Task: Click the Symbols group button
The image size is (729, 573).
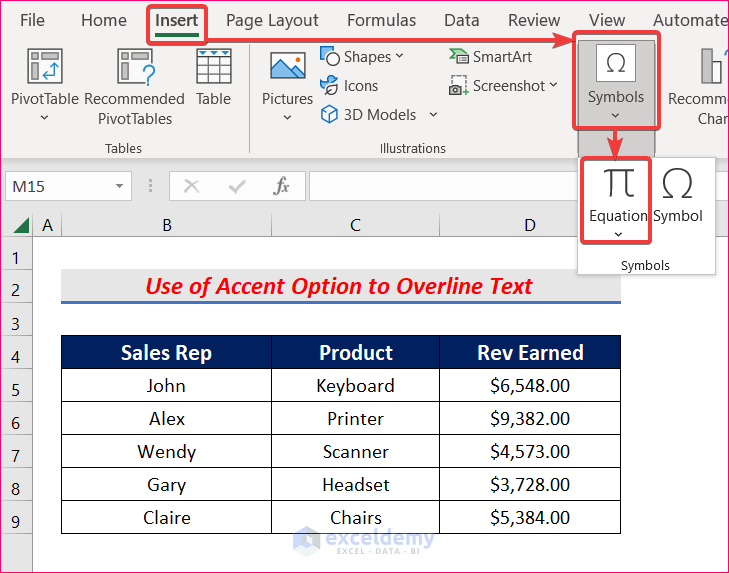Action: coord(615,80)
